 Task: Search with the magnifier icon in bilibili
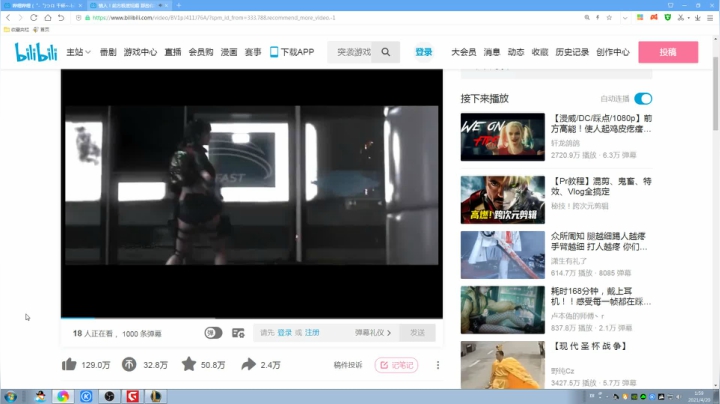point(386,52)
